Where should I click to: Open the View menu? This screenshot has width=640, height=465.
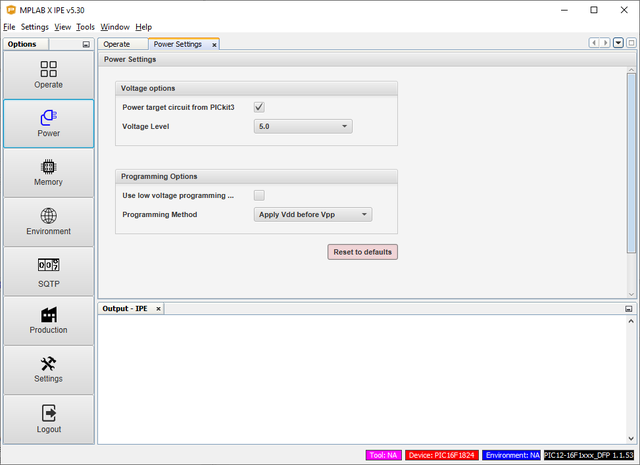[x=62, y=27]
